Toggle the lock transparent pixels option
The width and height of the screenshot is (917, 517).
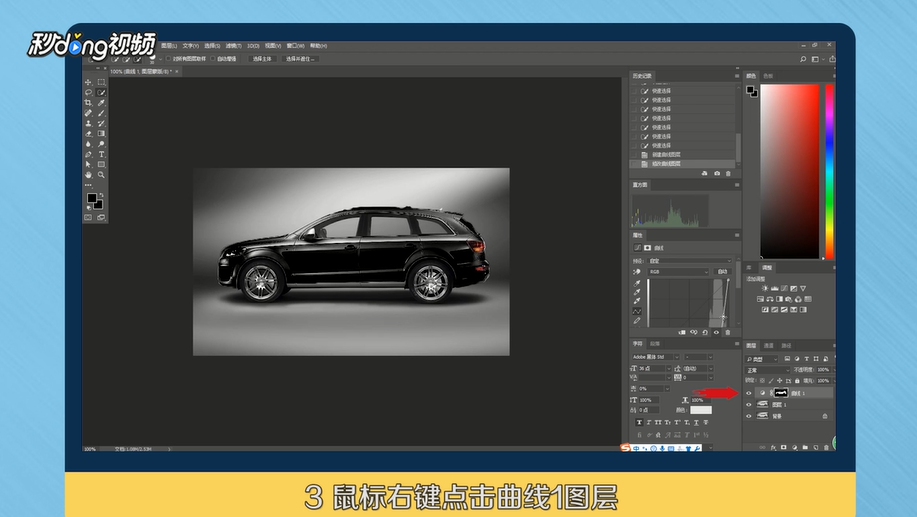762,381
